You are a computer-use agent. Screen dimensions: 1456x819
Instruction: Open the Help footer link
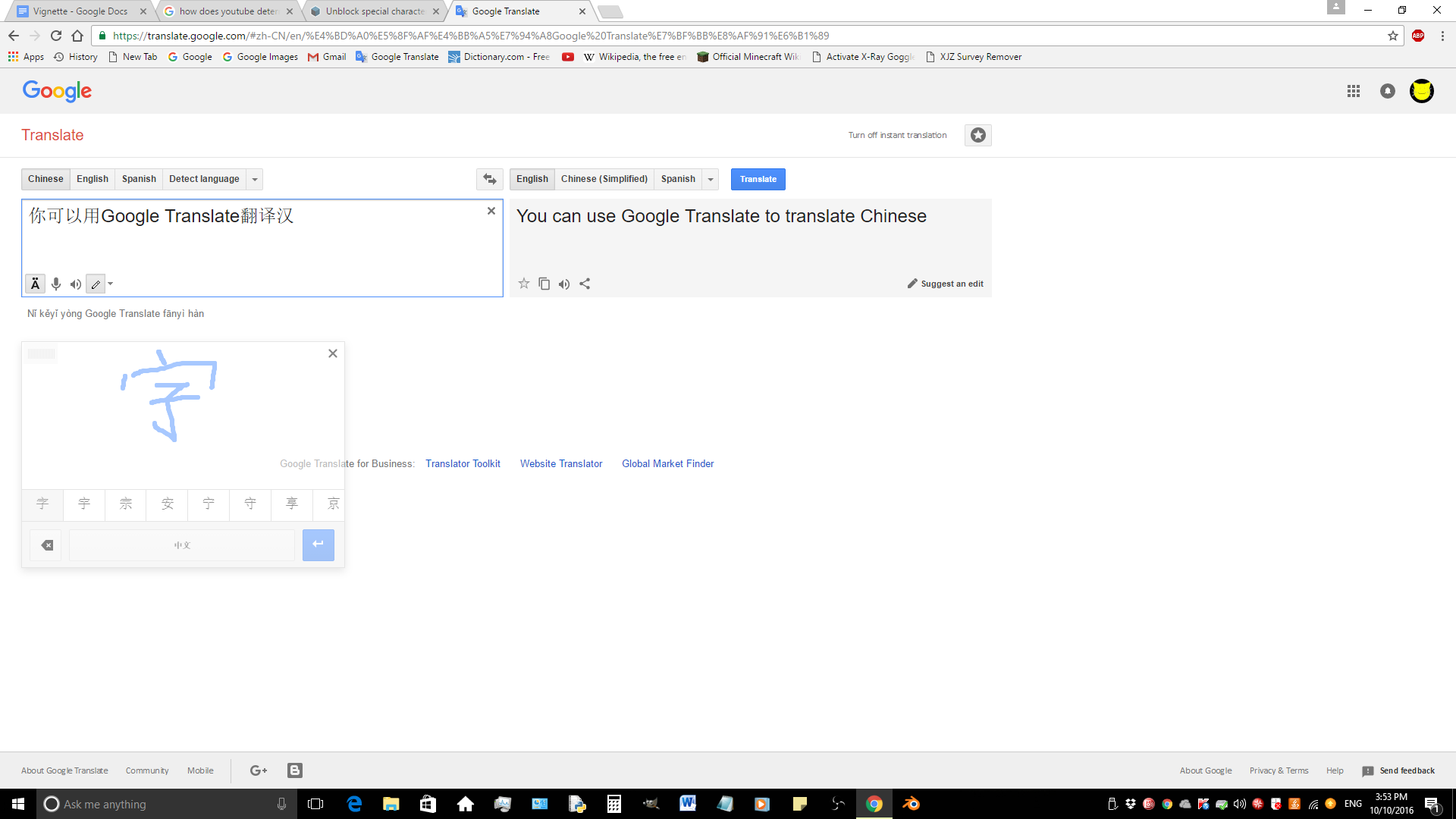pos(1335,770)
